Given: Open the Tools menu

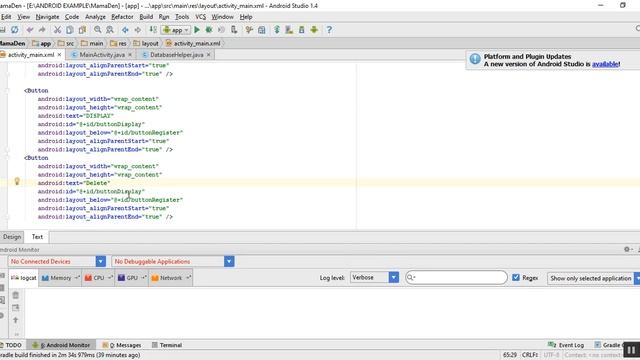Looking at the screenshot, I should click(x=182, y=17).
